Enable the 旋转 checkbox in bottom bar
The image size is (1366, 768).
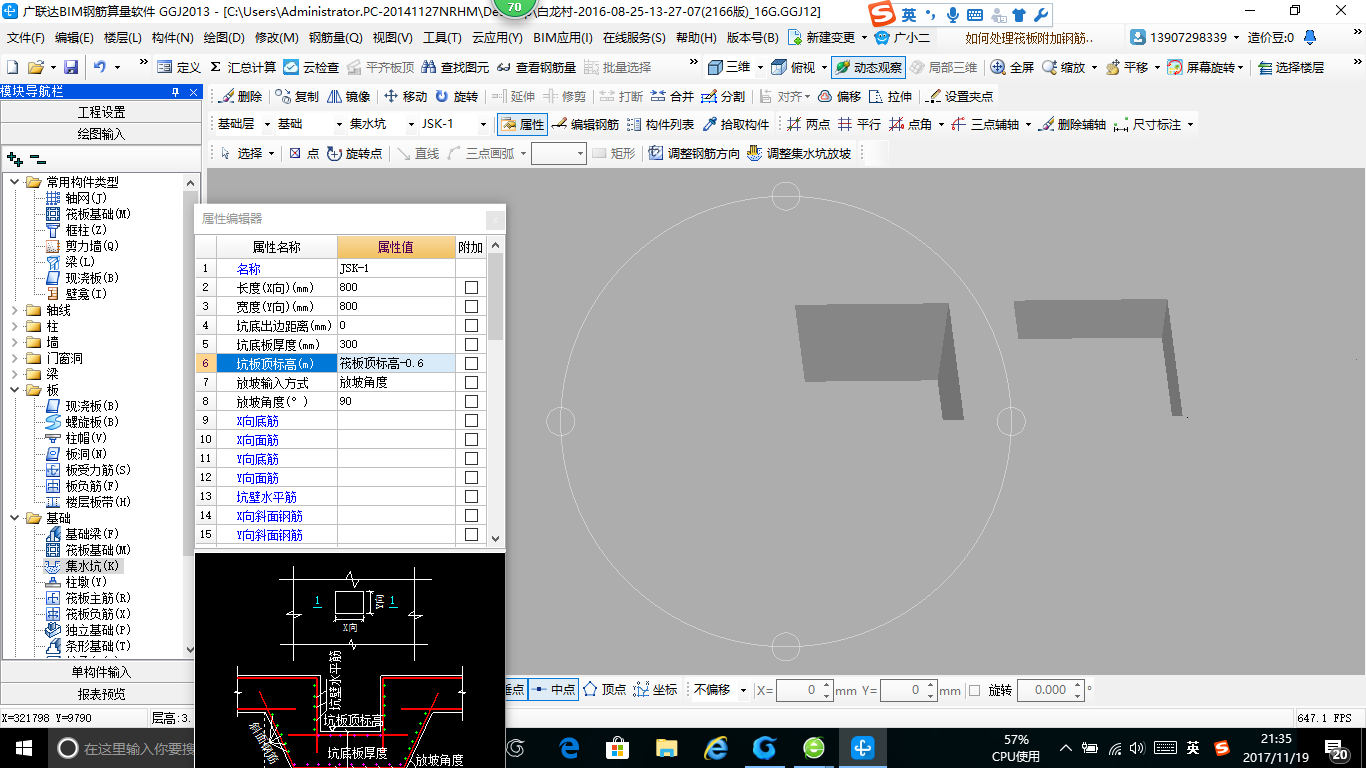[x=975, y=690]
